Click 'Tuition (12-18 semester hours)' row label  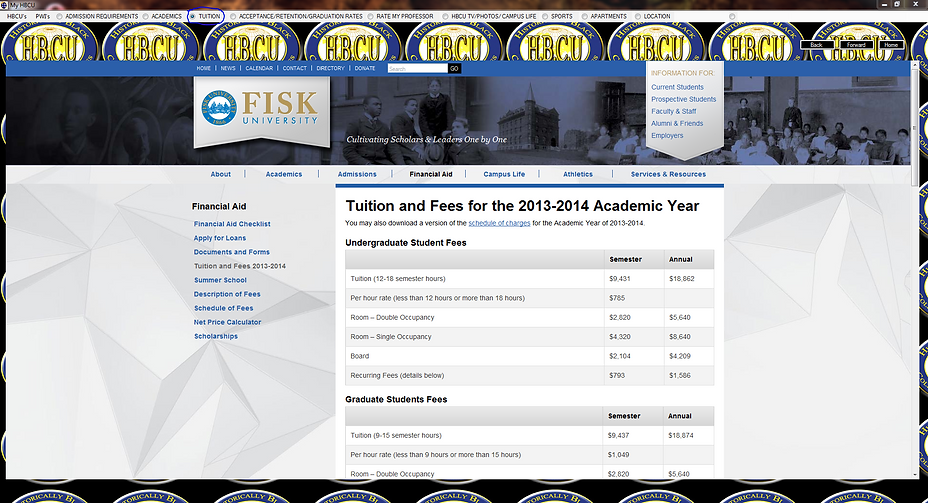(x=398, y=279)
